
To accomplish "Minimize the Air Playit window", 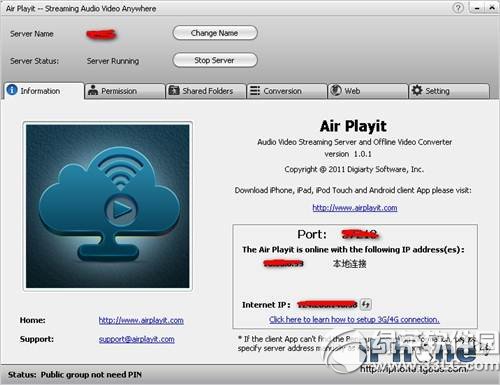I will point(477,8).
